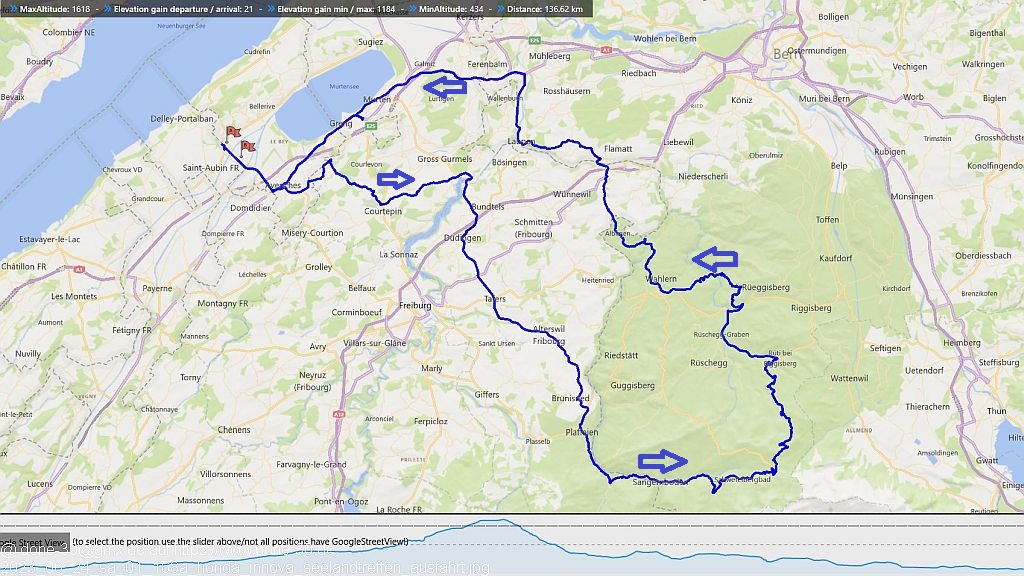This screenshot has height=576, width=1024.
Task: Click the MaxAltitude: 1618 readout
Action: click(x=53, y=8)
